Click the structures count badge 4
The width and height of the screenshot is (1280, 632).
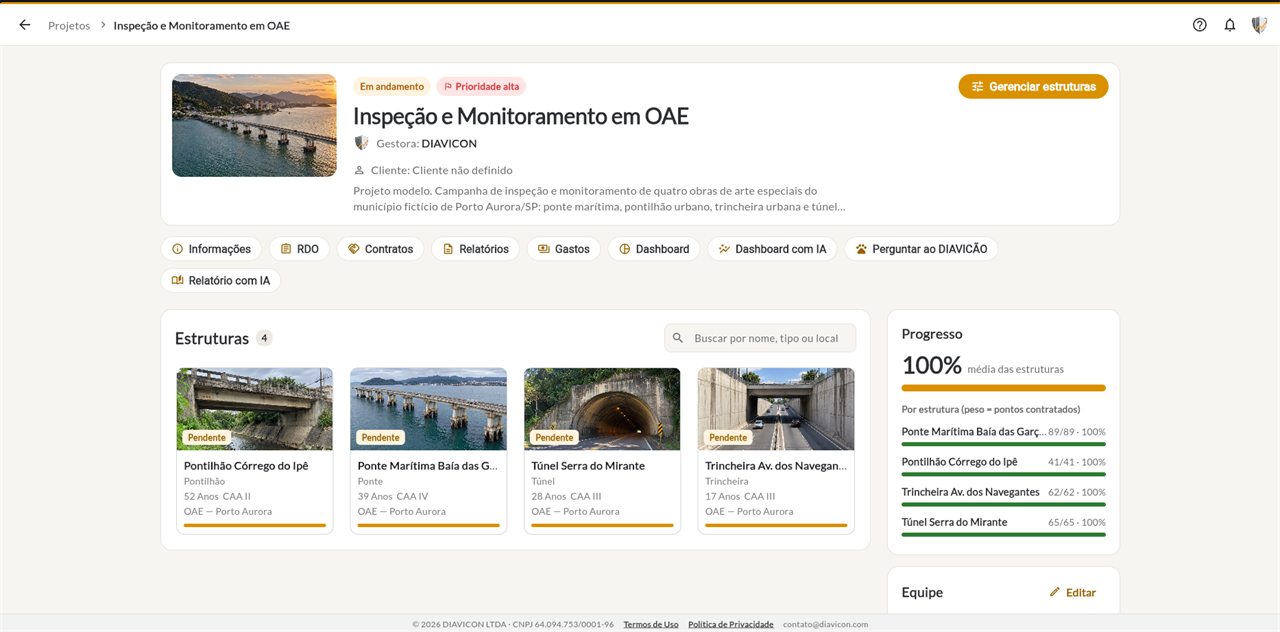[x=264, y=338]
